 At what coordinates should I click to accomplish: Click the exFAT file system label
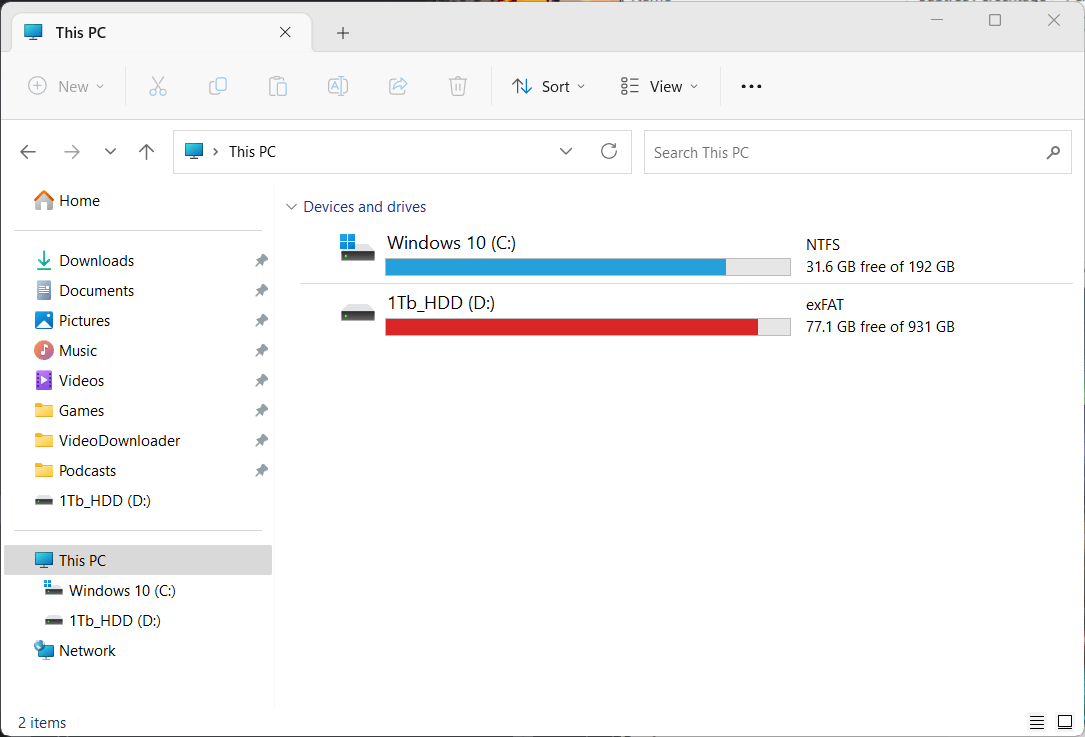point(825,304)
